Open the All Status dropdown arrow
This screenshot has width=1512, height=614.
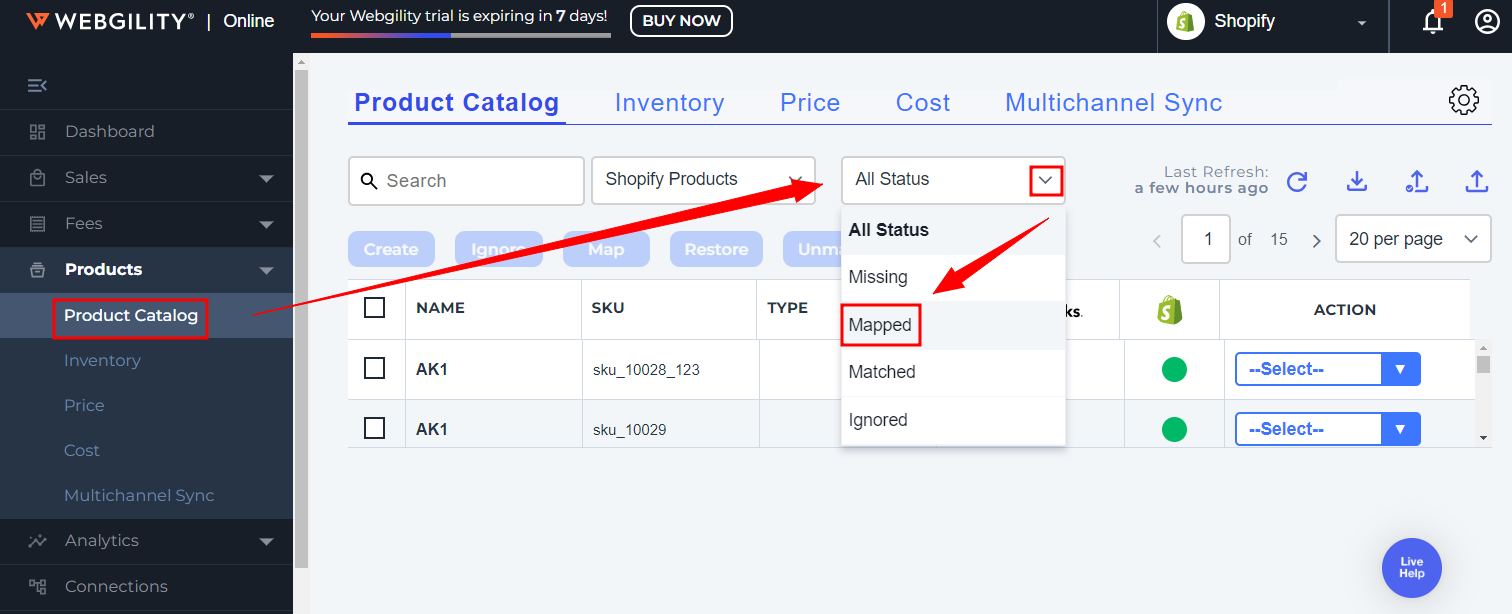click(1046, 180)
